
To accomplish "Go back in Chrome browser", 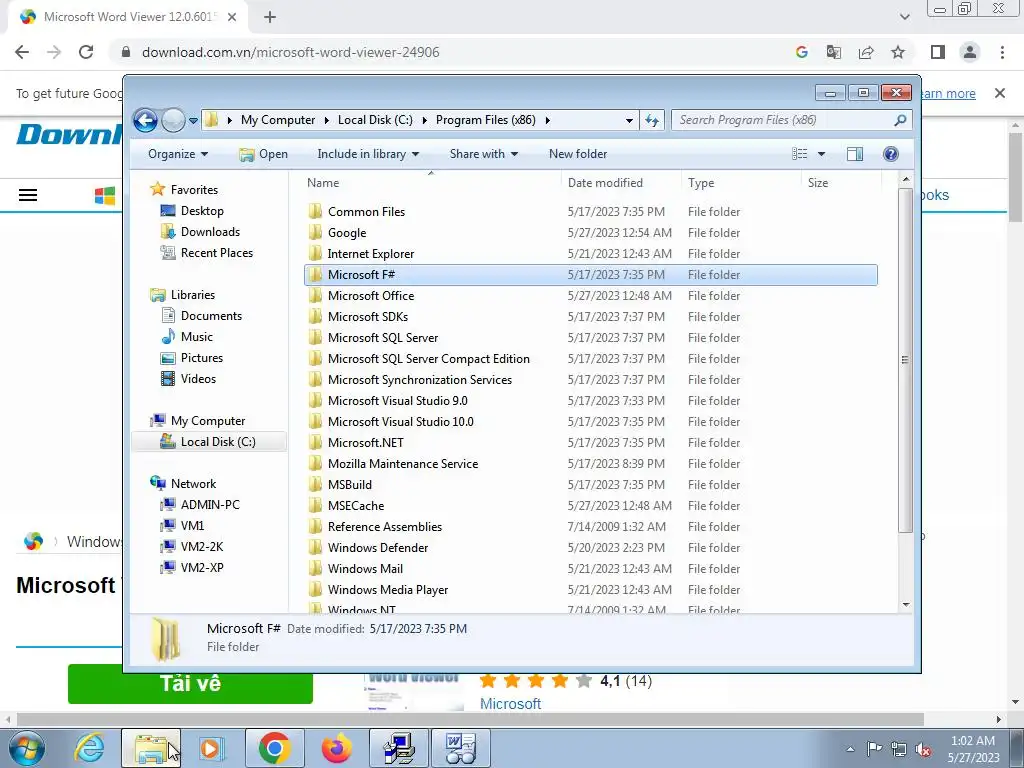I will [22, 52].
